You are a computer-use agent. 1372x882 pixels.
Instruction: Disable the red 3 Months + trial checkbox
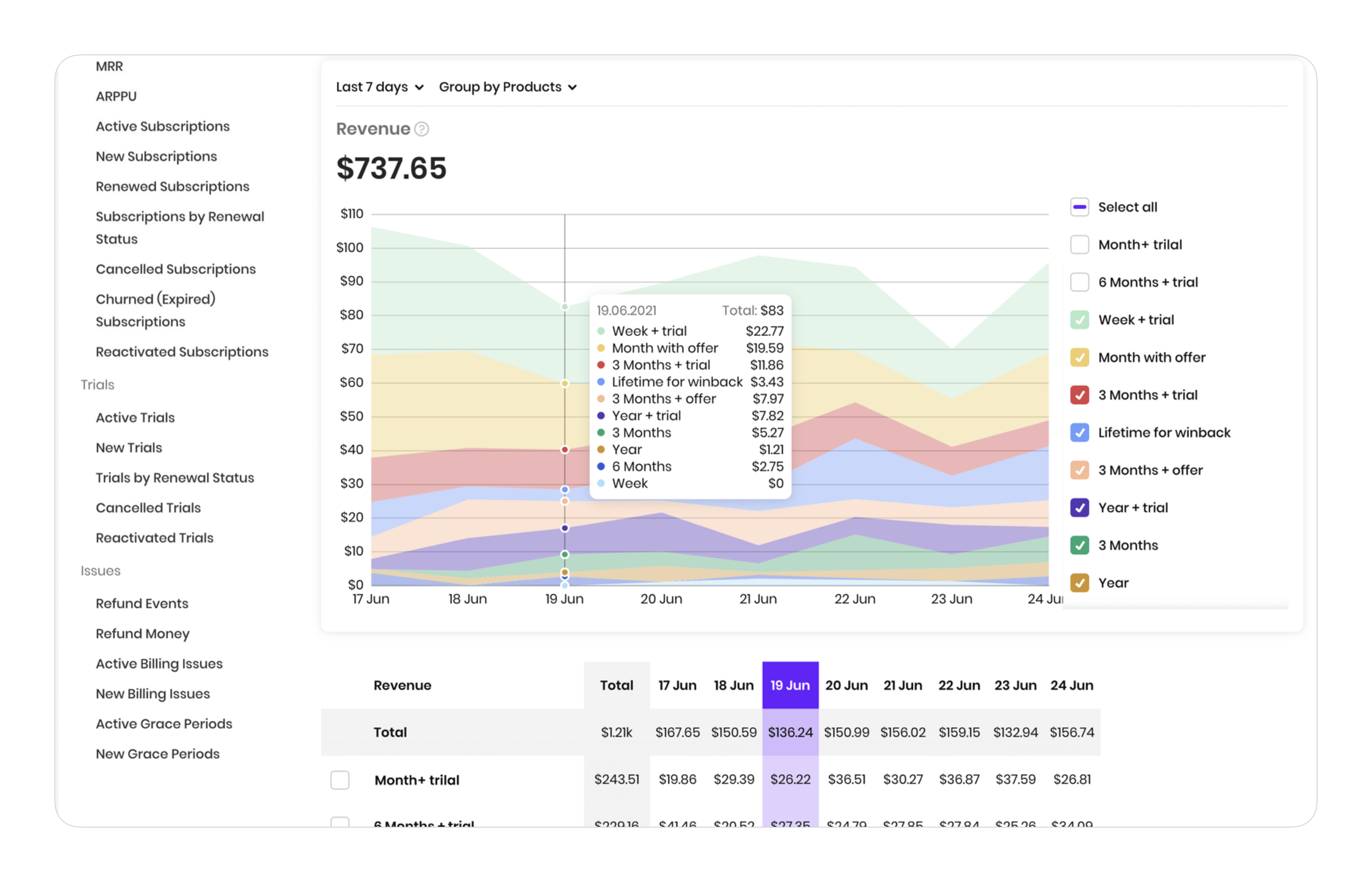(1079, 395)
